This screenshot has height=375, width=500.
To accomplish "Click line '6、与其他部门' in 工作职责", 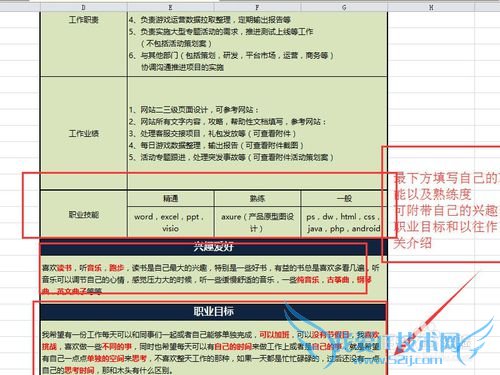I will 231,55.
